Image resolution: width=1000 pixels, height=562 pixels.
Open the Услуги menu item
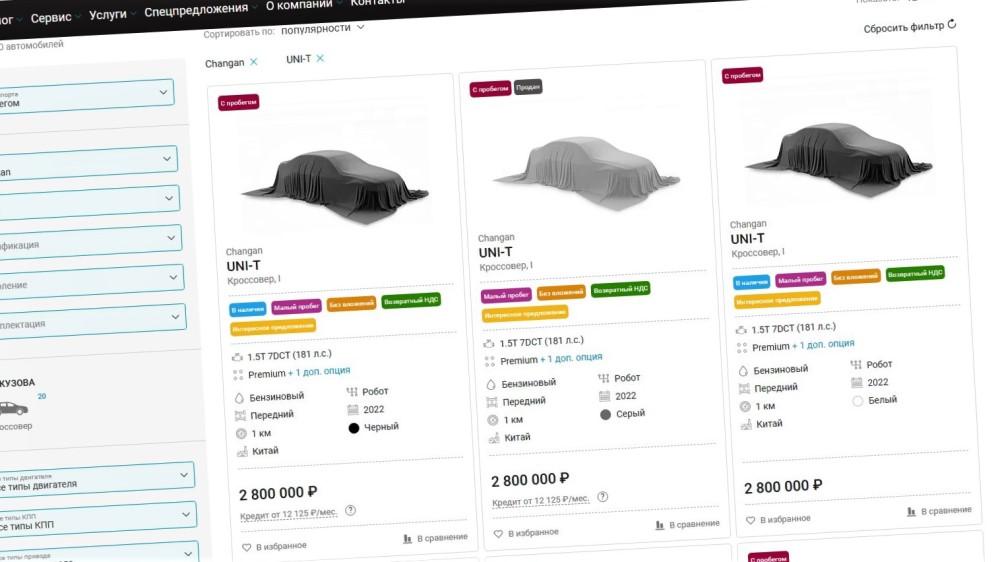coord(108,15)
